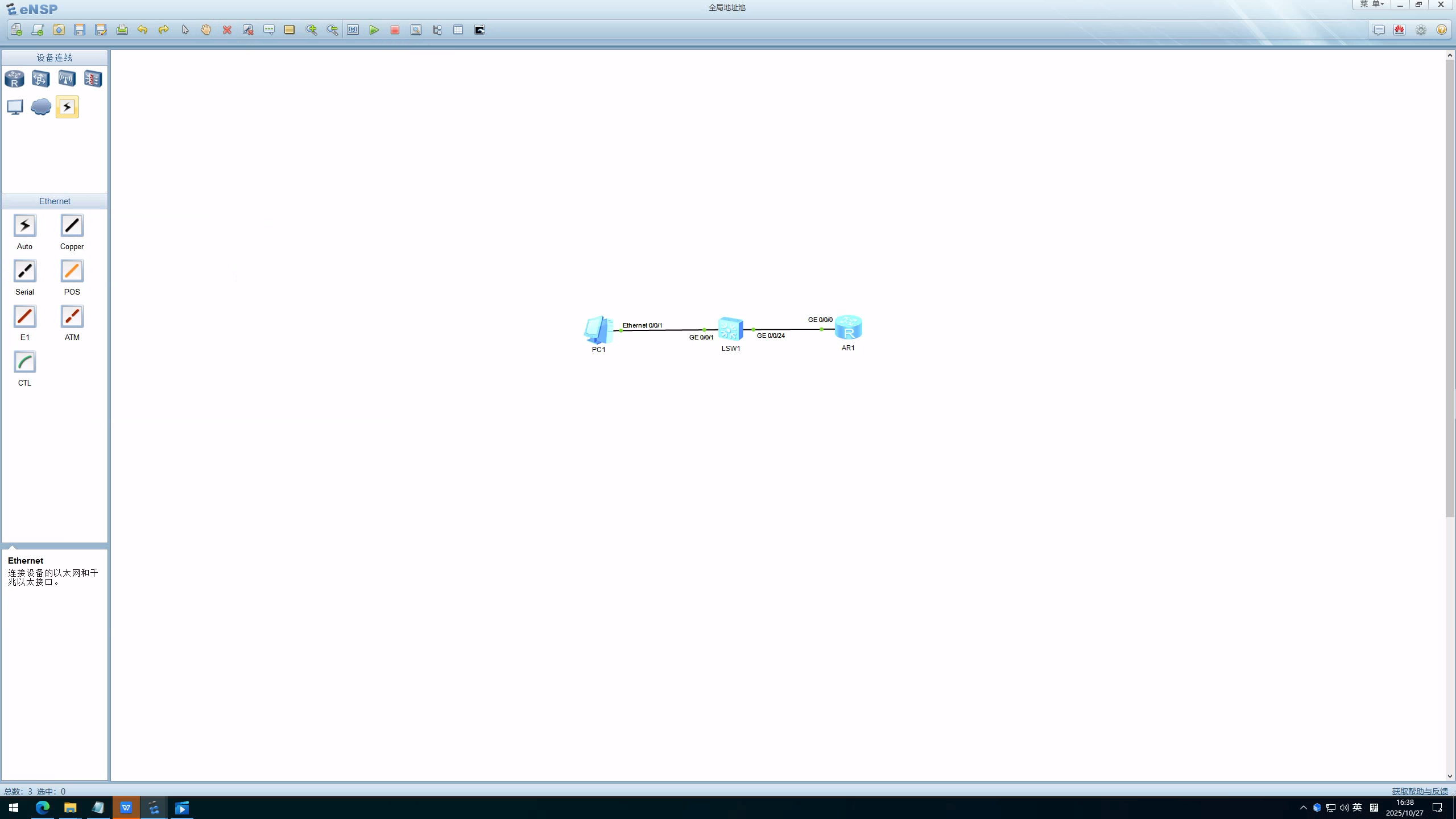Undo the last action
Image resolution: width=1456 pixels, height=819 pixels.
[142, 30]
